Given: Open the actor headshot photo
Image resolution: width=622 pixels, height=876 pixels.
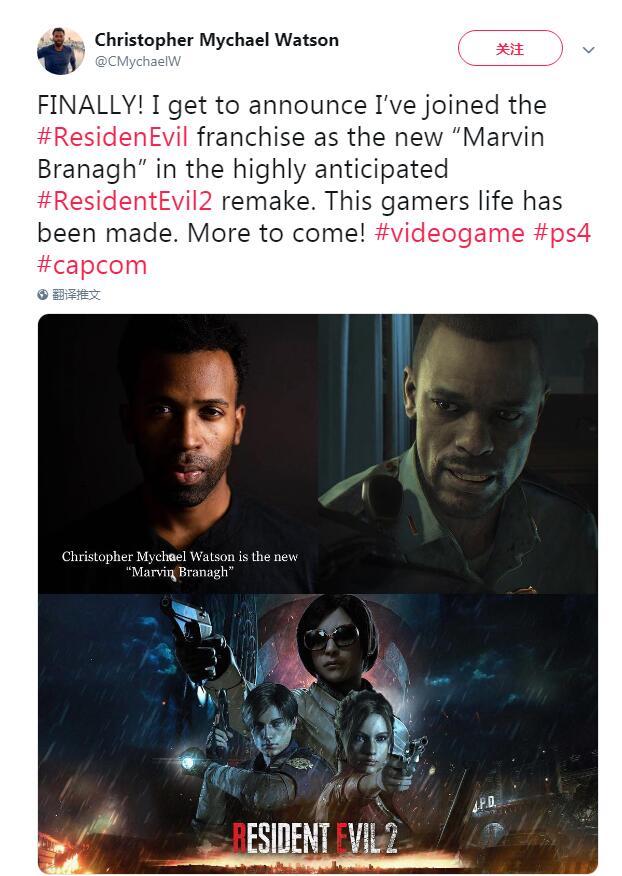Looking at the screenshot, I should tap(178, 453).
